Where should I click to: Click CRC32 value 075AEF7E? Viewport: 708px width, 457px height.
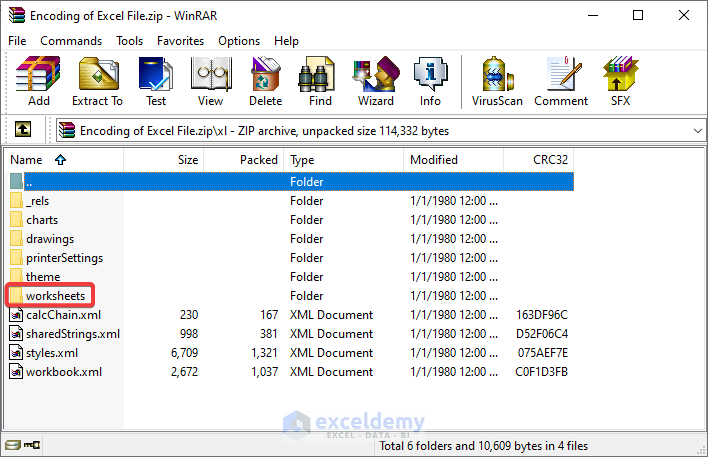[543, 352]
